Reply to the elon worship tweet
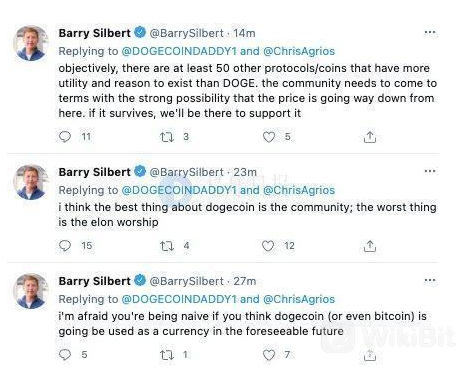 [65, 246]
